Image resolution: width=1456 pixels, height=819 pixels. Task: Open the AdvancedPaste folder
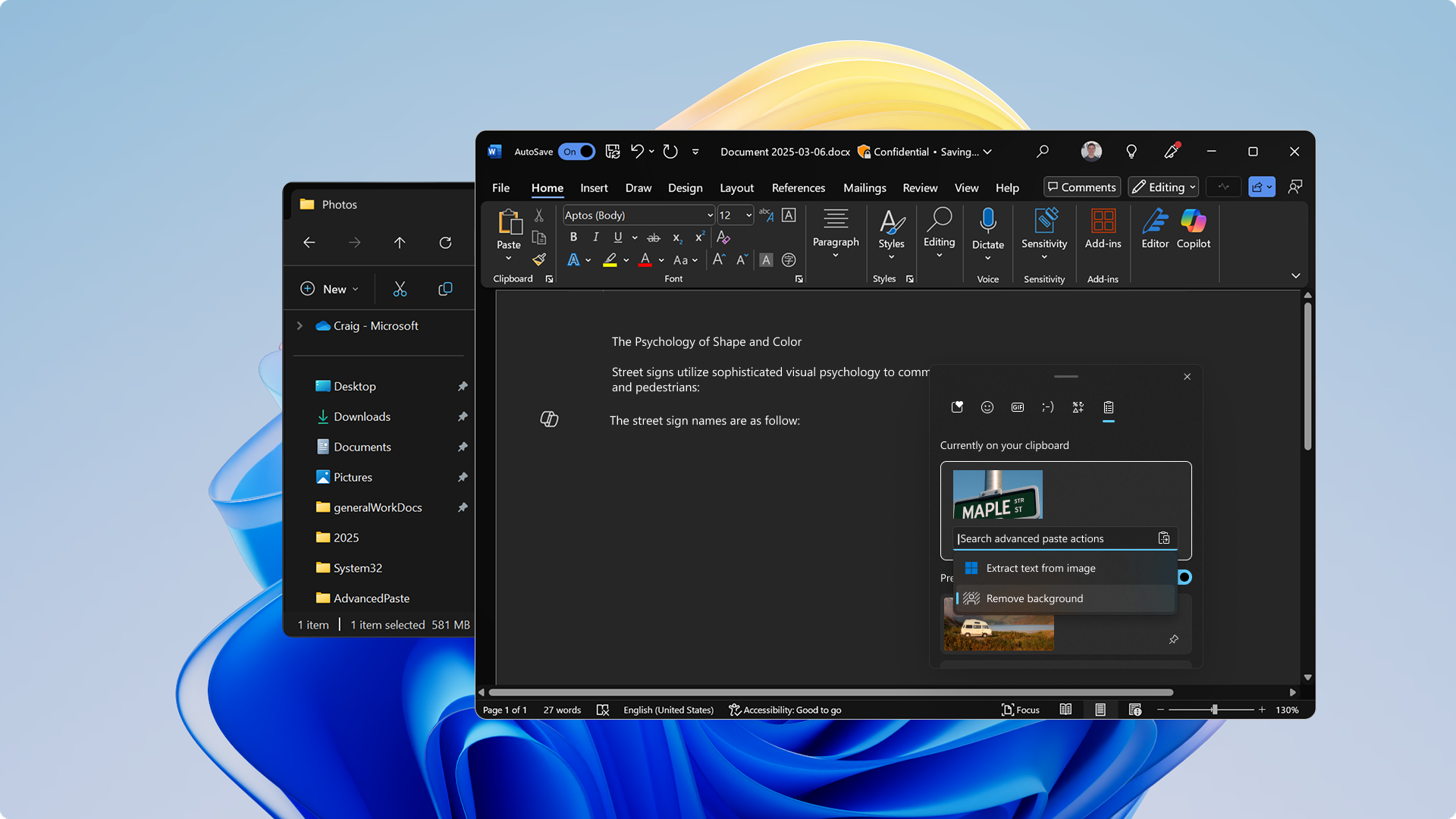362,598
